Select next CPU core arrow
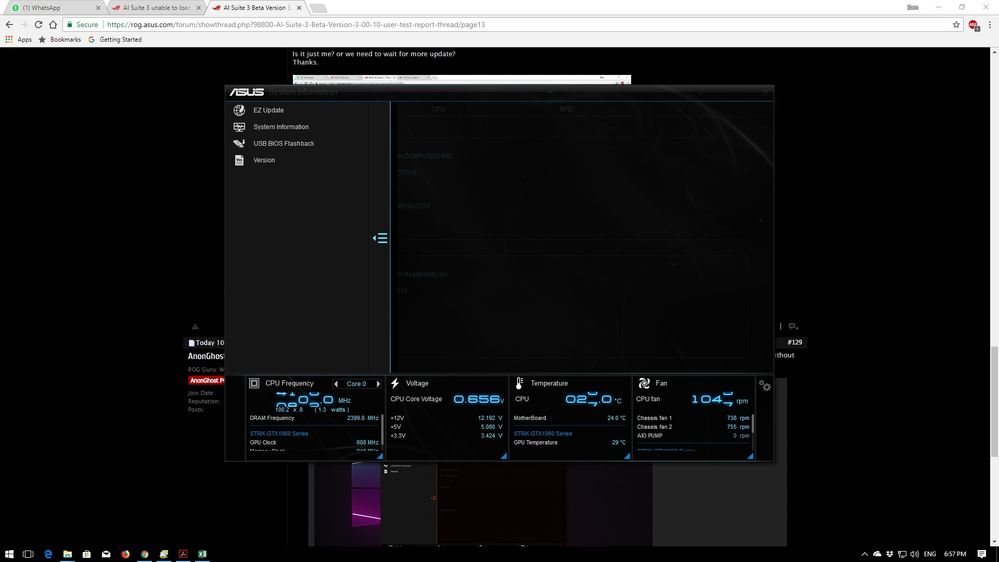Image resolution: width=999 pixels, height=562 pixels. 378,384
